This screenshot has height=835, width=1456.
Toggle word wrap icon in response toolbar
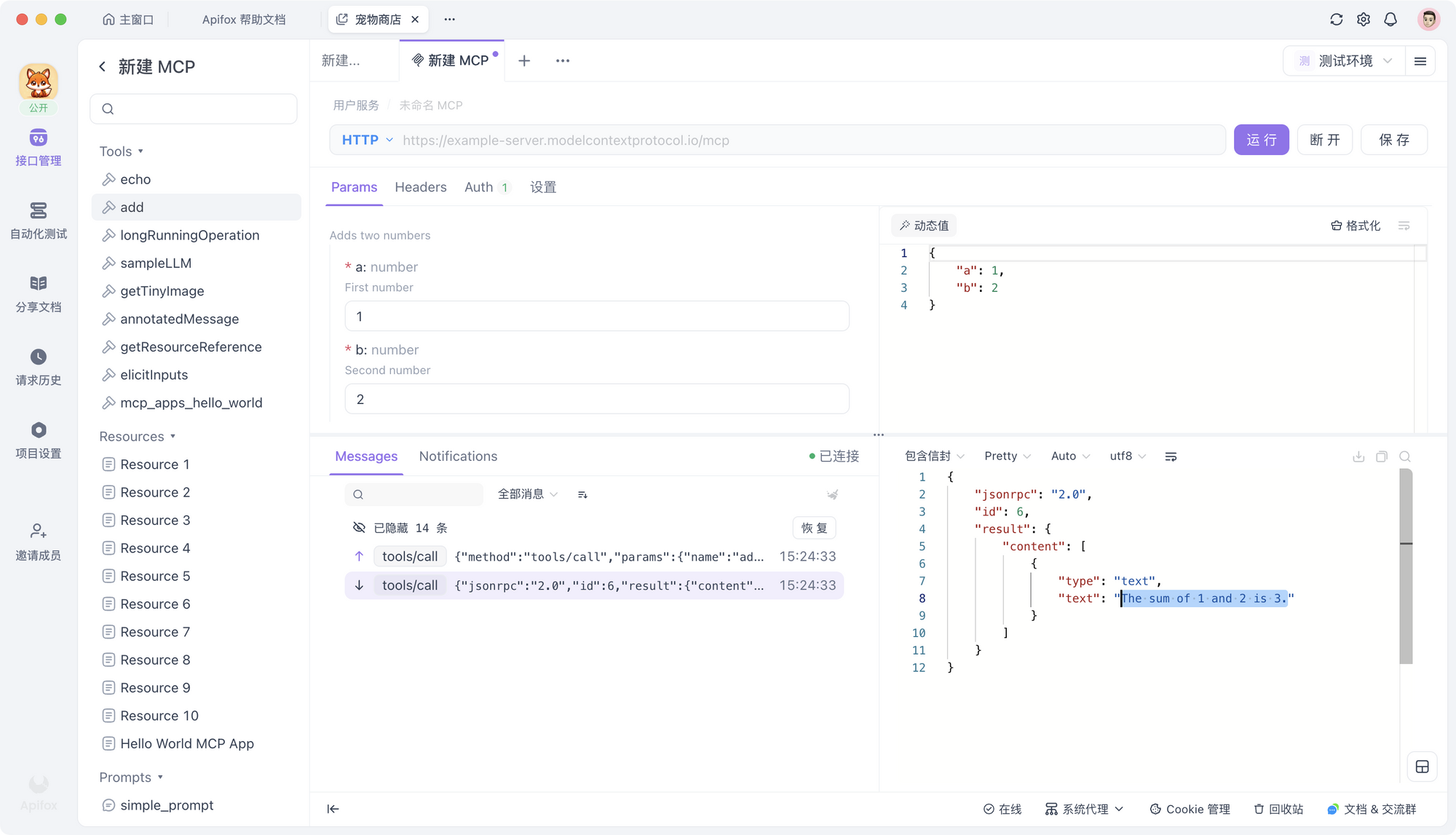(1171, 456)
